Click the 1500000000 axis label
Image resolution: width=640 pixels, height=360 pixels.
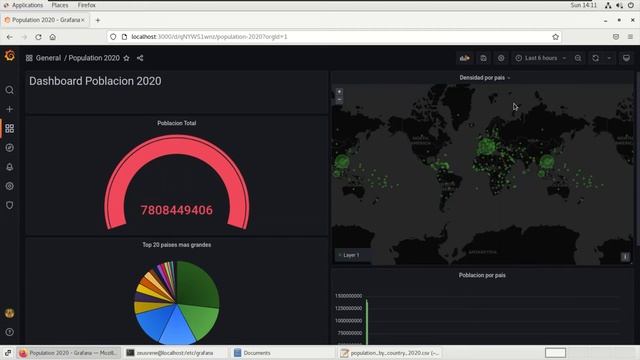point(349,296)
